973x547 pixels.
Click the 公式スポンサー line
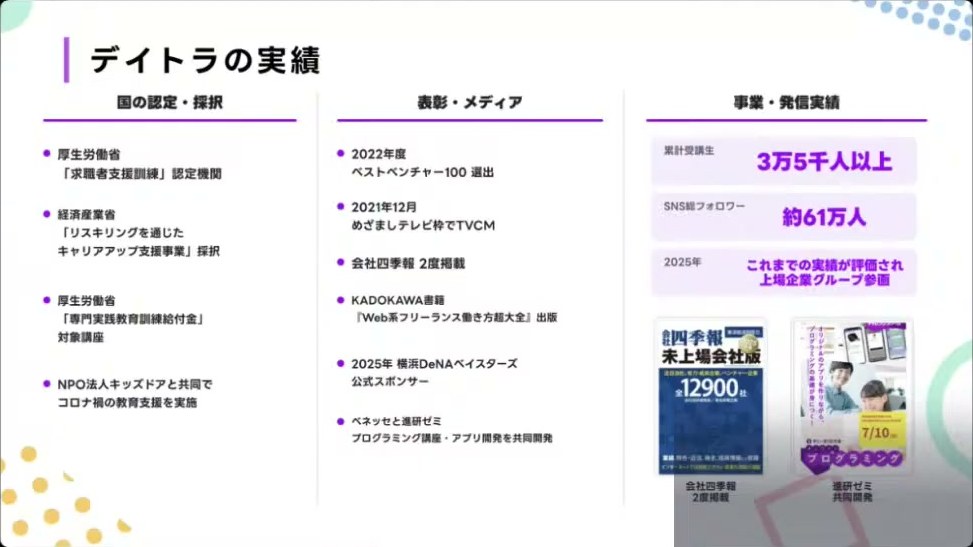click(390, 381)
